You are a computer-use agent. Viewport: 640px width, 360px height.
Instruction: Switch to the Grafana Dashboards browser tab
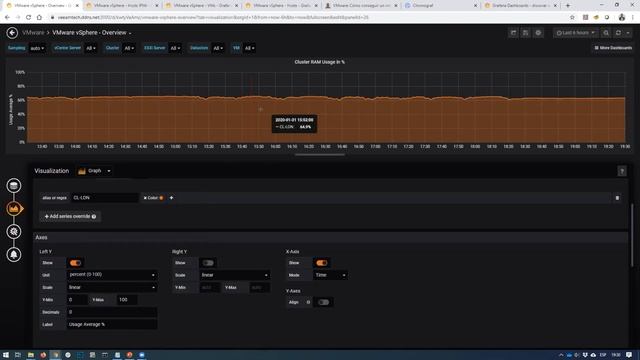pos(520,6)
